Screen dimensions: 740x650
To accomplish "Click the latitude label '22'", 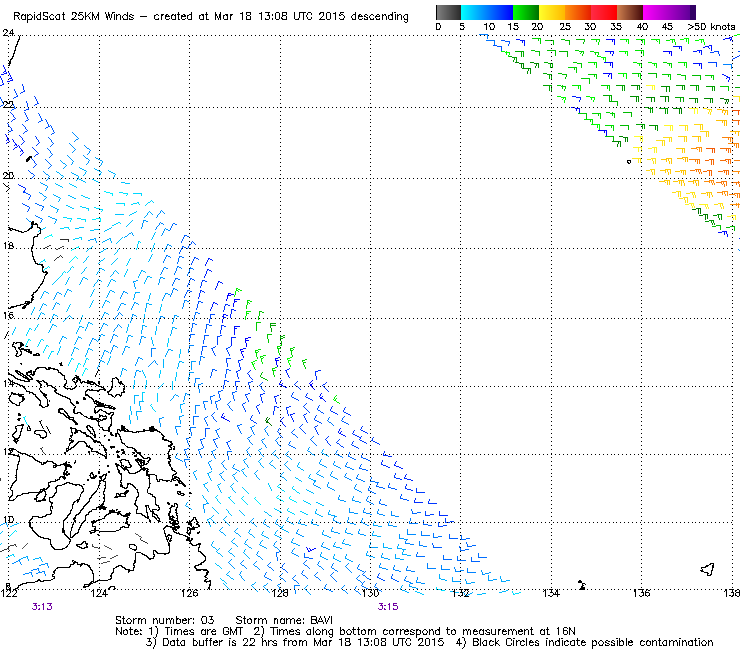I will tap(8, 104).
